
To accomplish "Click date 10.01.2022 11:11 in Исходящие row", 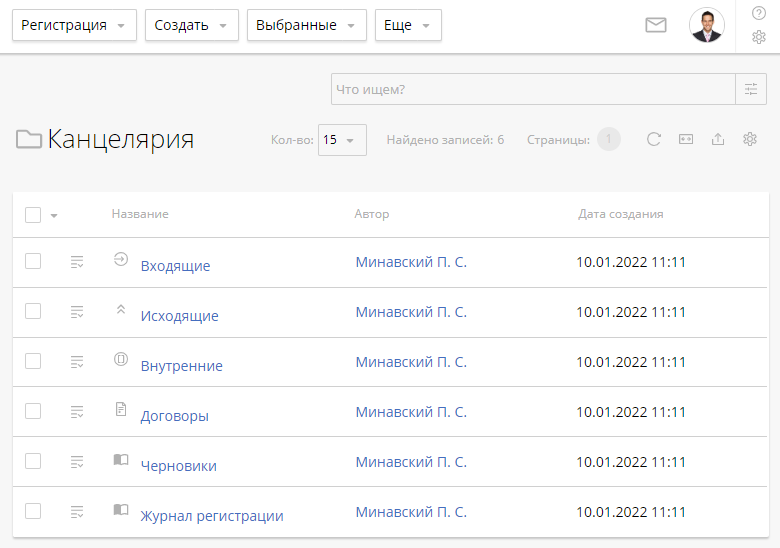I will [631, 312].
